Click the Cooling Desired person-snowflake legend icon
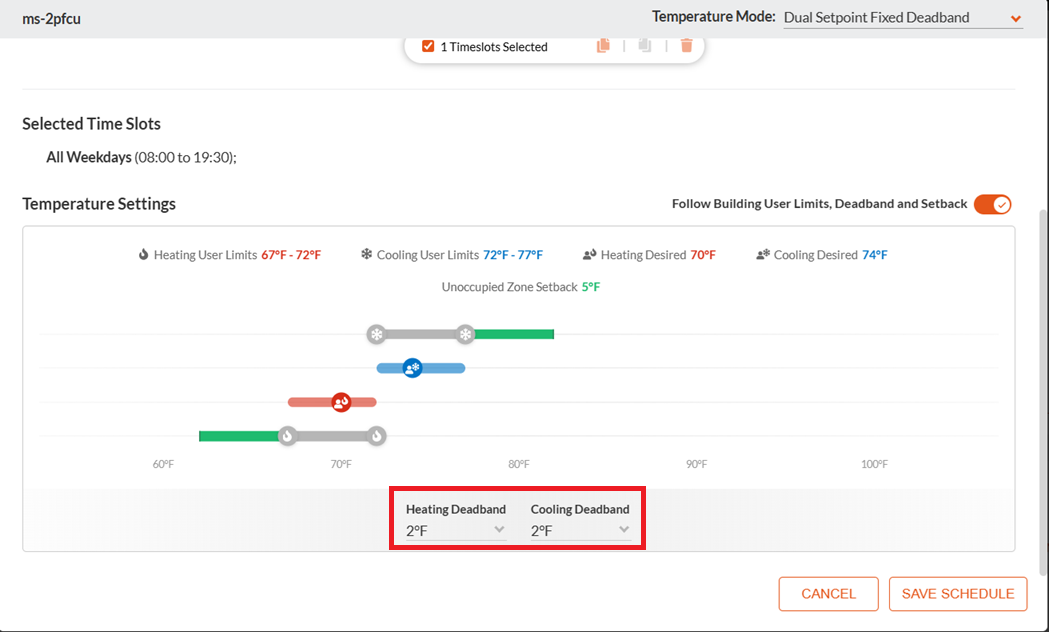This screenshot has width=1050, height=632. (x=763, y=254)
